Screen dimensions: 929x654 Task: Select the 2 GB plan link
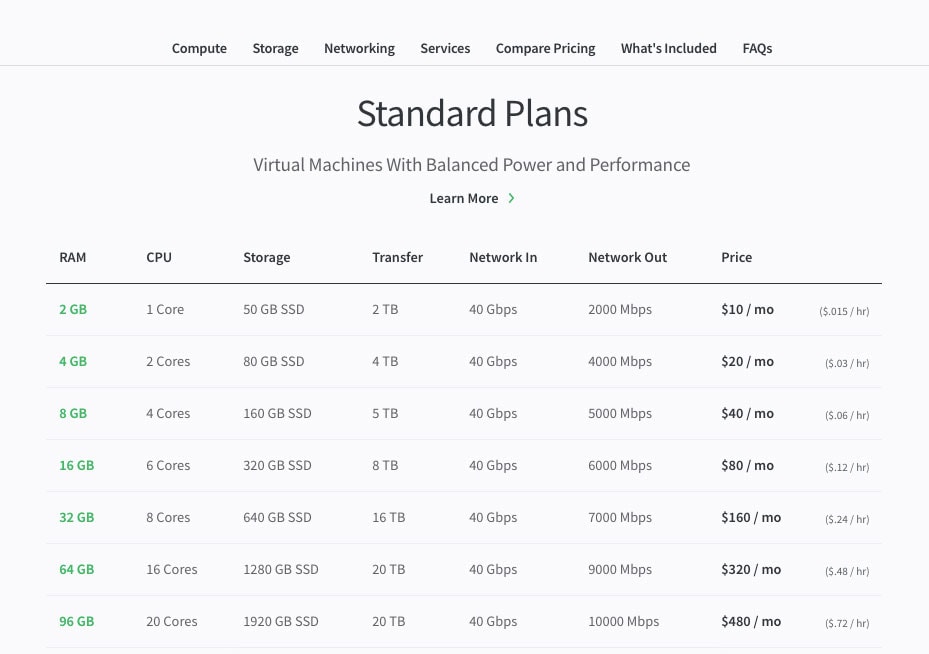click(x=73, y=309)
